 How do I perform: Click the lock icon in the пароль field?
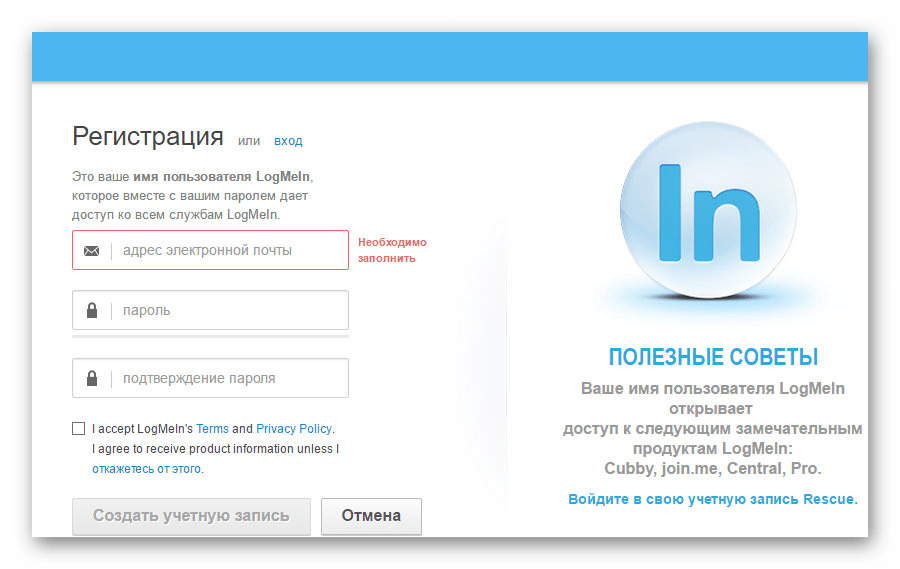[x=92, y=311]
